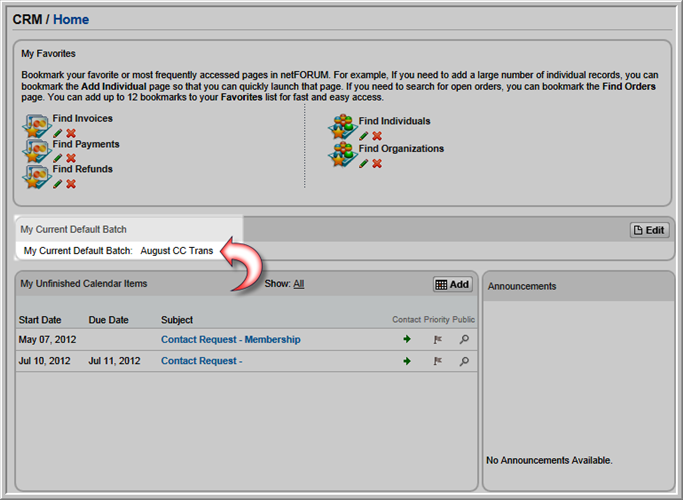
Task: Click contact arrow for Jul 10 item
Action: (407, 361)
